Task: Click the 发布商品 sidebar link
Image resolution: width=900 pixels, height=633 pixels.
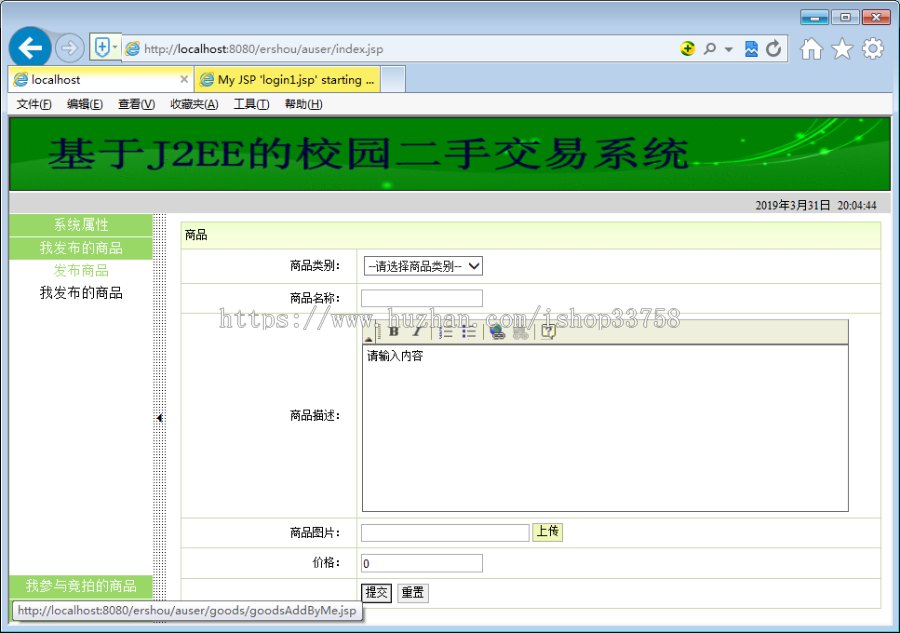Action: (x=83, y=270)
